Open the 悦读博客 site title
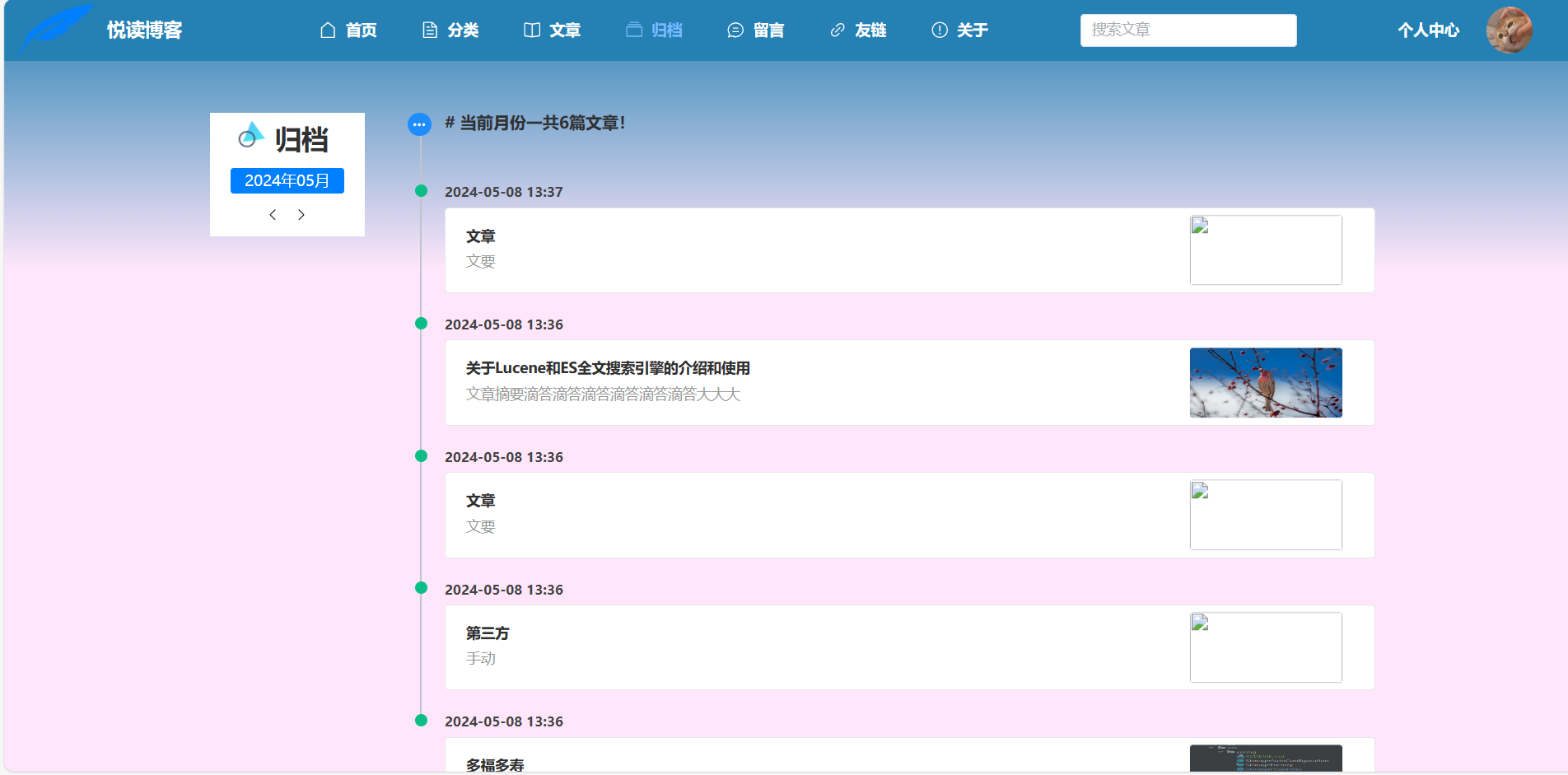Image resolution: width=1568 pixels, height=775 pixels. click(145, 30)
